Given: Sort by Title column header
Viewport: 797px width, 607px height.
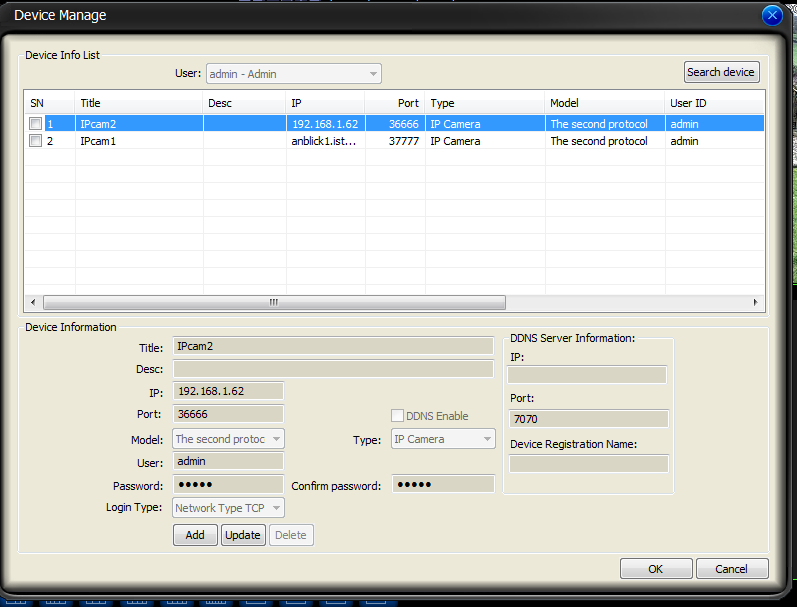Looking at the screenshot, I should pos(139,103).
